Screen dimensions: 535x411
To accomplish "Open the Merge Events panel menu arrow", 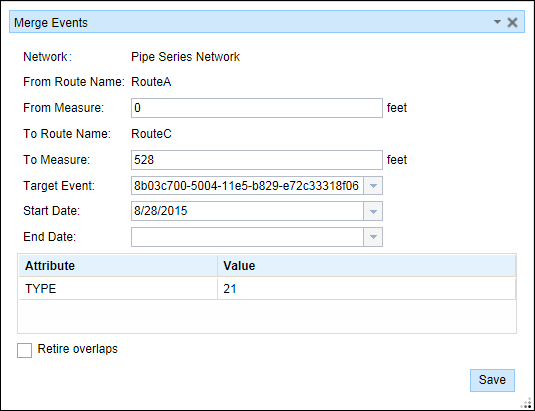I will coord(497,22).
